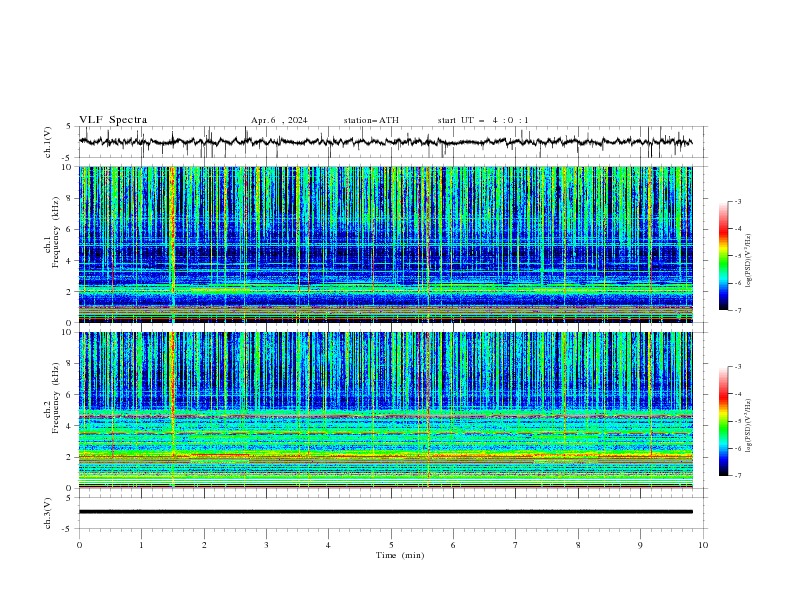Click the time axis tick label "3"
The height and width of the screenshot is (612, 792).
pyautogui.click(x=266, y=545)
